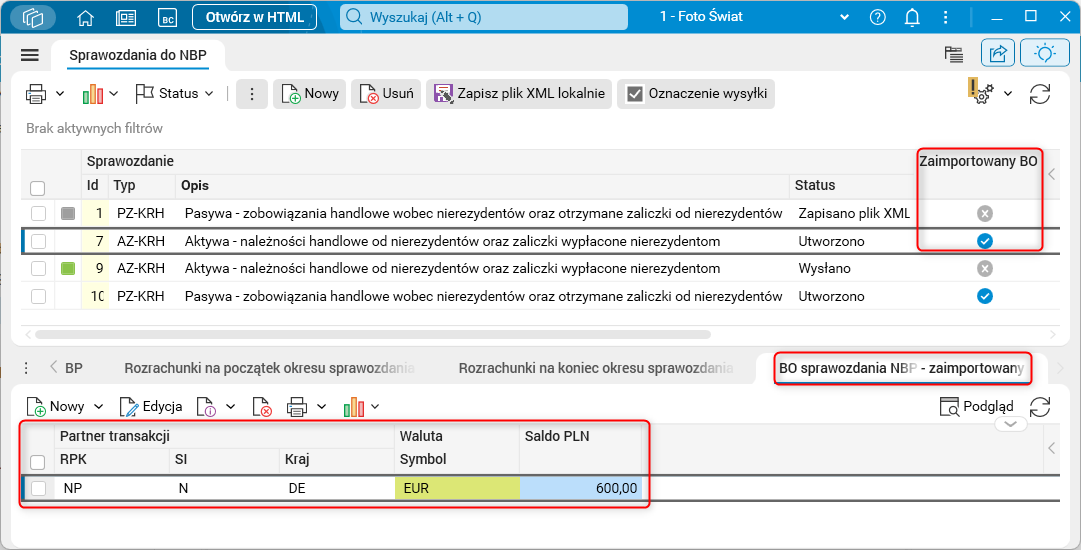The image size is (1081, 550).
Task: Click the left chevron before BP tab
Action: pos(54,368)
